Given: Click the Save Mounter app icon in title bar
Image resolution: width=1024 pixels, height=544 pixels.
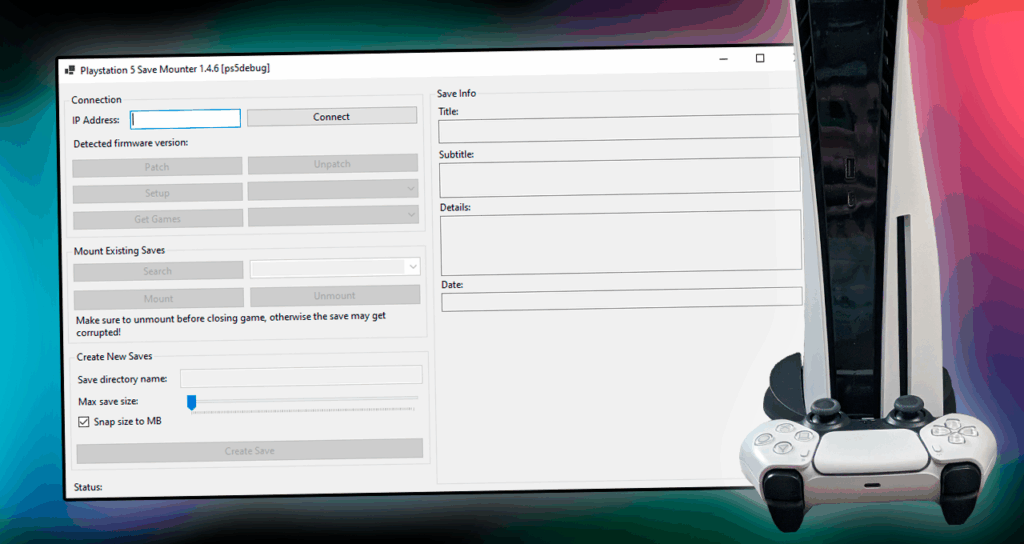Looking at the screenshot, I should [69, 69].
